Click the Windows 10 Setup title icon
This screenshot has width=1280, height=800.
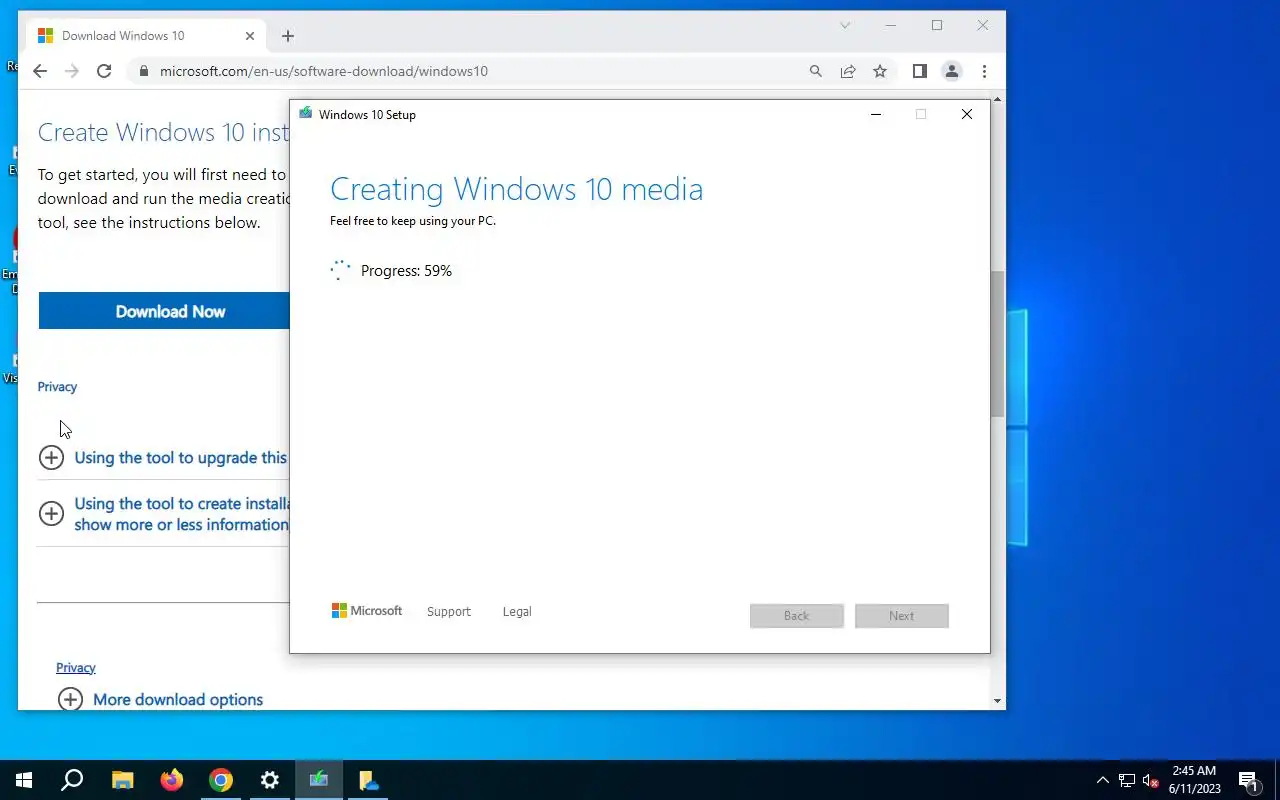click(306, 114)
